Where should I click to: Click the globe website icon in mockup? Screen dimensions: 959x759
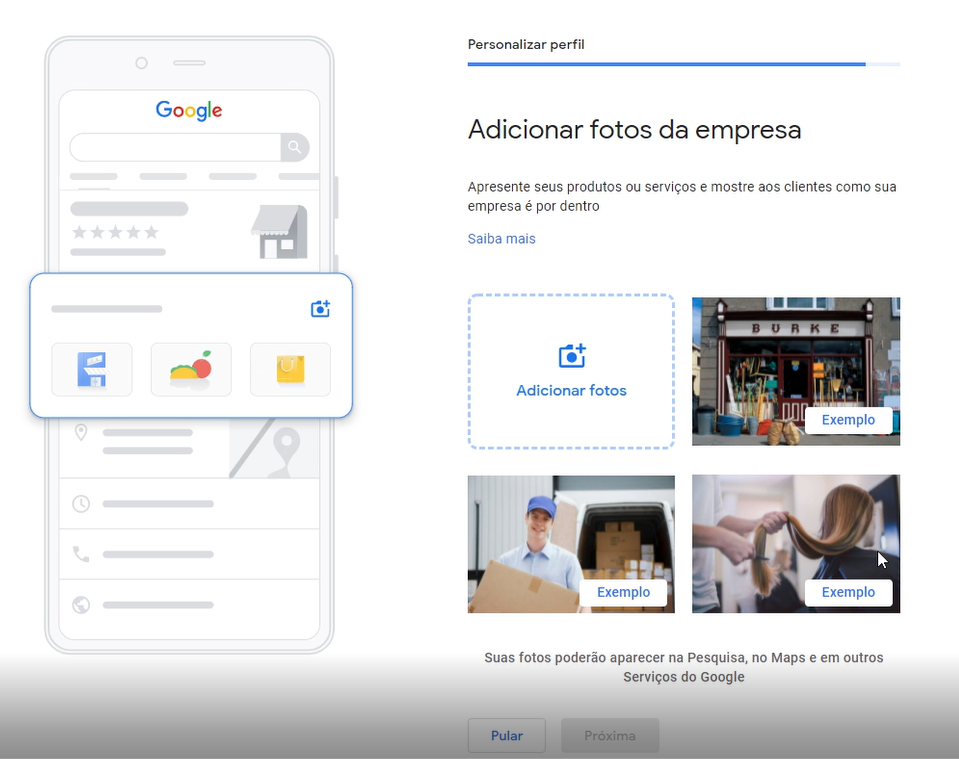point(81,605)
